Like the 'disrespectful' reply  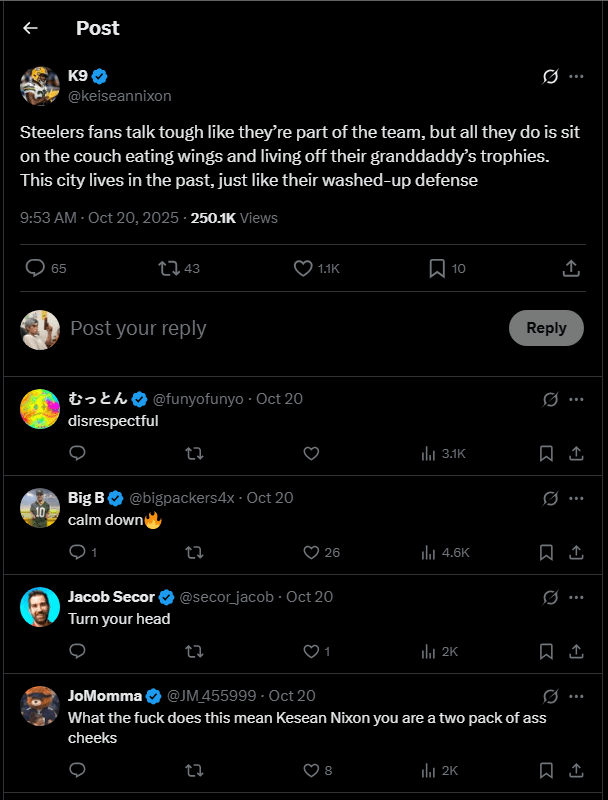coord(311,453)
